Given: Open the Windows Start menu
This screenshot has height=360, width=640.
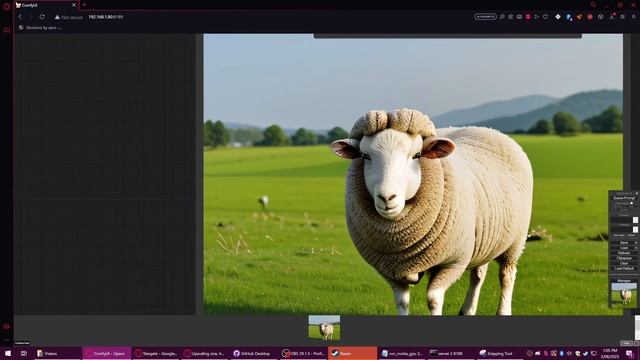Looking at the screenshot, I should (8, 353).
